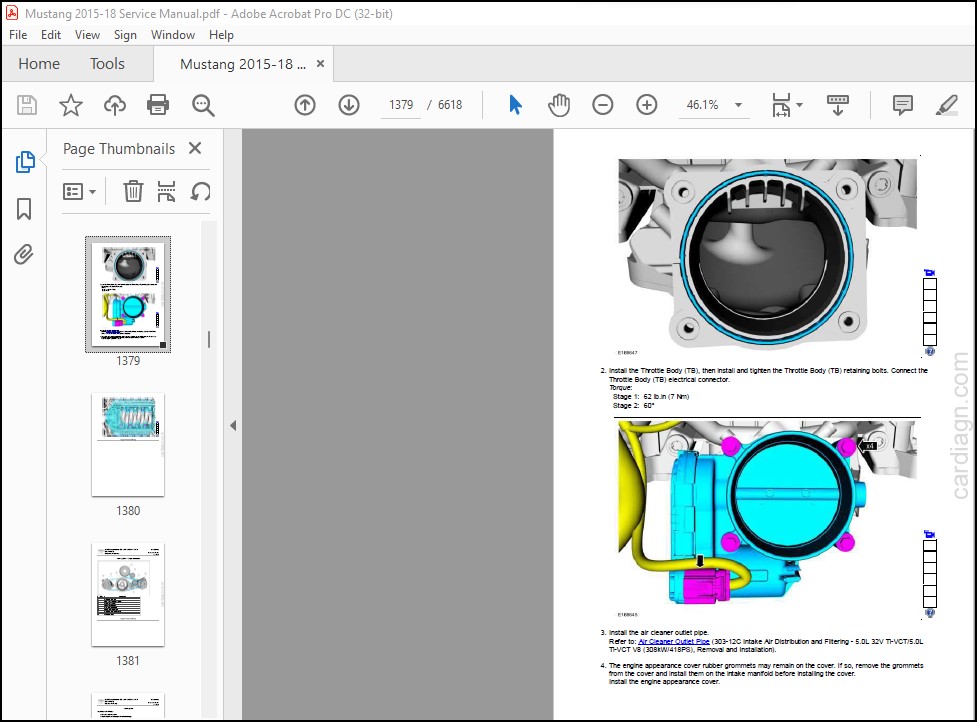Image resolution: width=977 pixels, height=722 pixels.
Task: Go to next page arrow
Action: click(349, 105)
